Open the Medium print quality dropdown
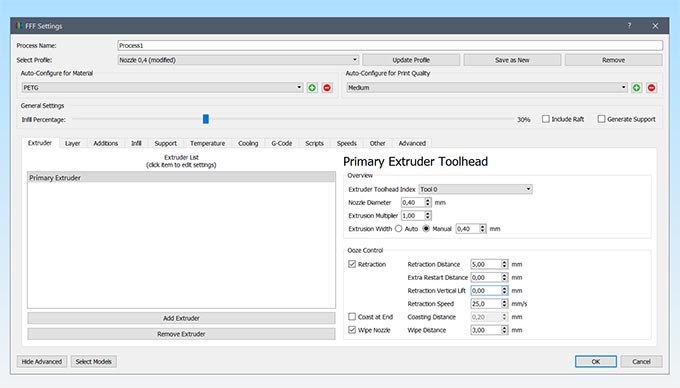The width and height of the screenshot is (680, 388). (487, 88)
